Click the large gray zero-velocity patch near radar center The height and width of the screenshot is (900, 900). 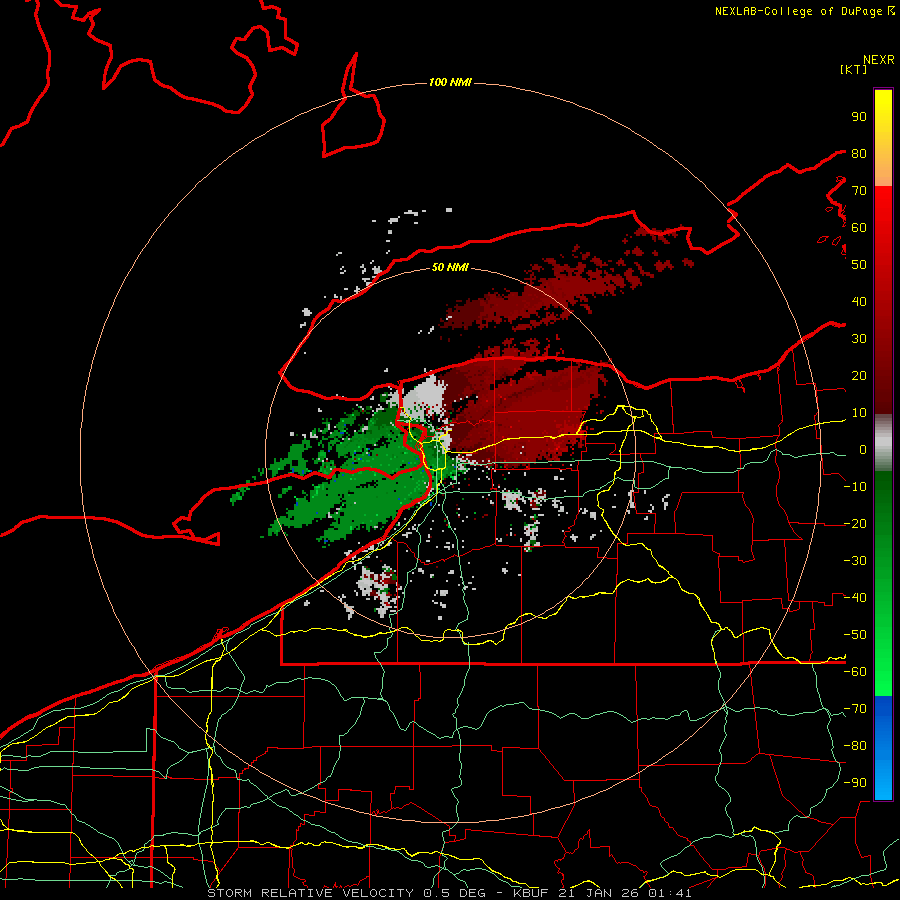424,399
